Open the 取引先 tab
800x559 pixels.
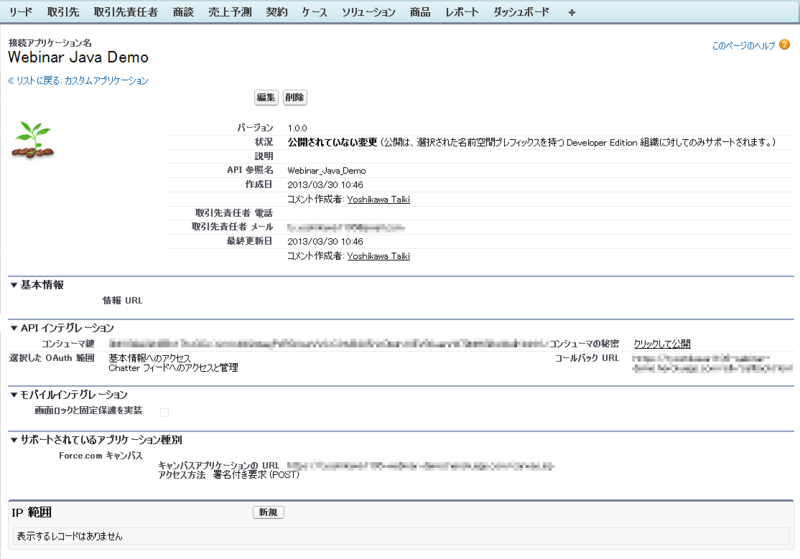click(63, 12)
